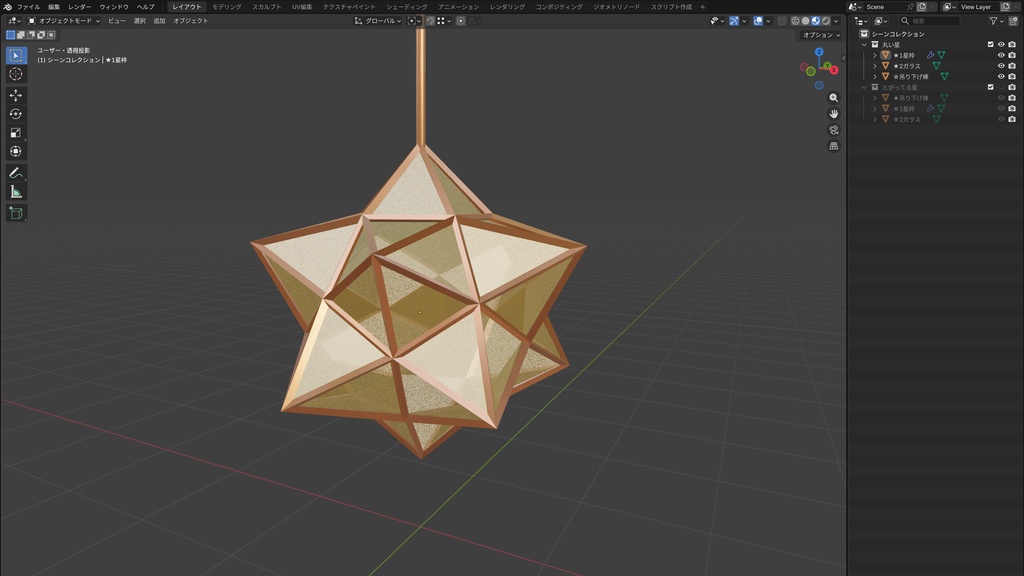The height and width of the screenshot is (576, 1024).
Task: Select the Move tool
Action: pyautogui.click(x=16, y=95)
